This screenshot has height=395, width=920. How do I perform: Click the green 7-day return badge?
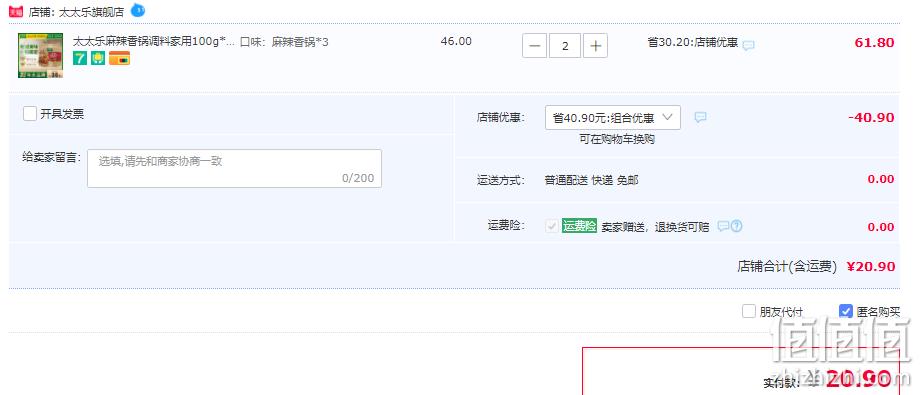click(80, 58)
